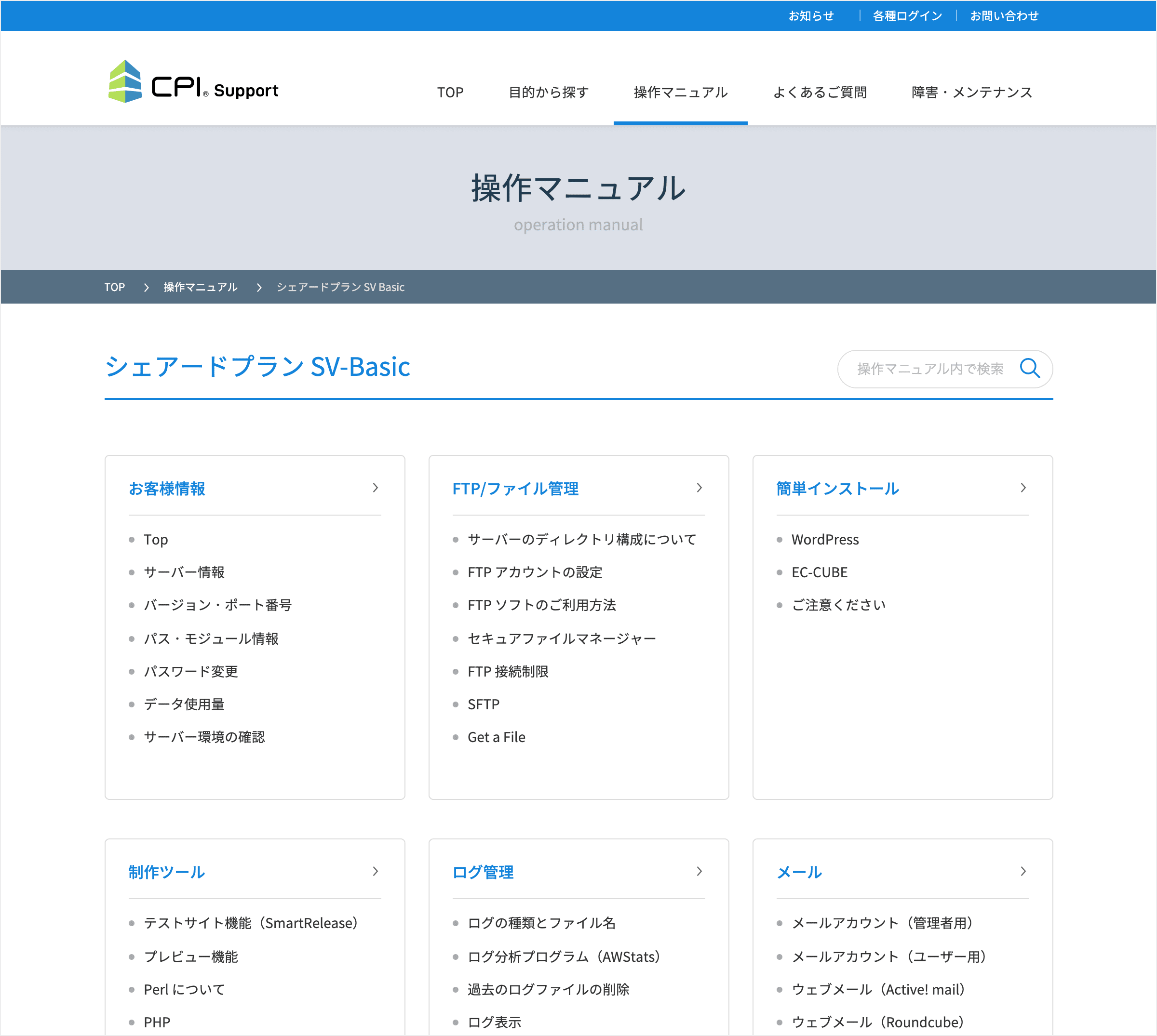
Task: Open ログ表示 list item
Action: (x=494, y=1023)
